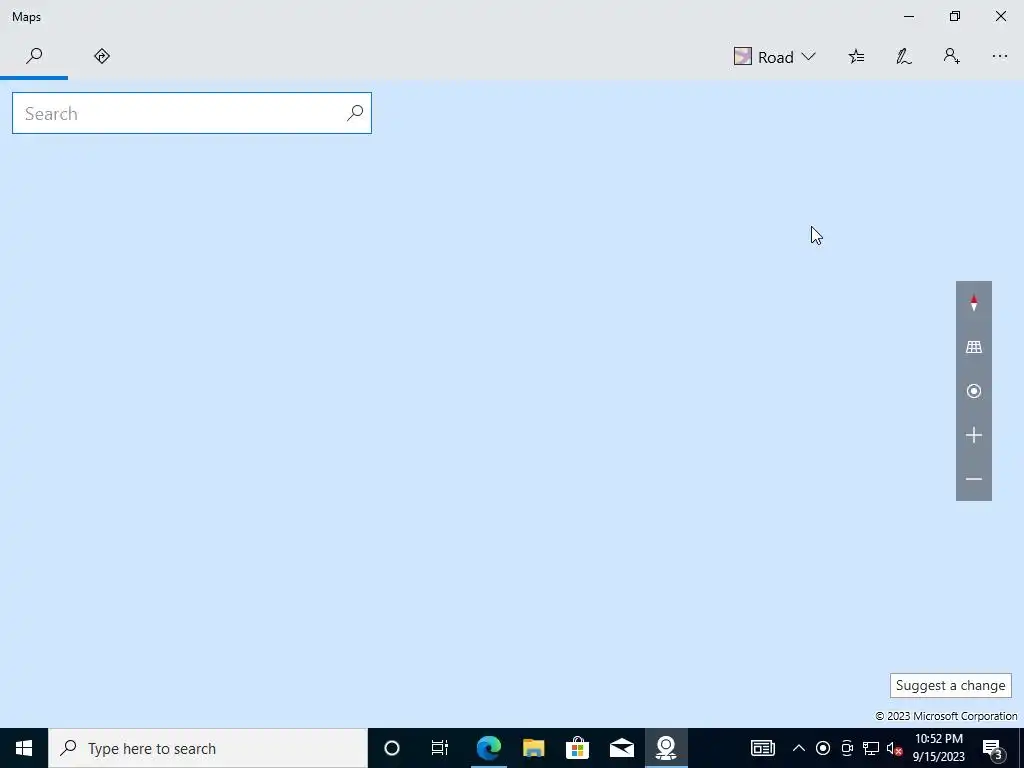Open the See more ellipsis menu
Image resolution: width=1024 pixels, height=768 pixels.
pyautogui.click(x=1000, y=57)
